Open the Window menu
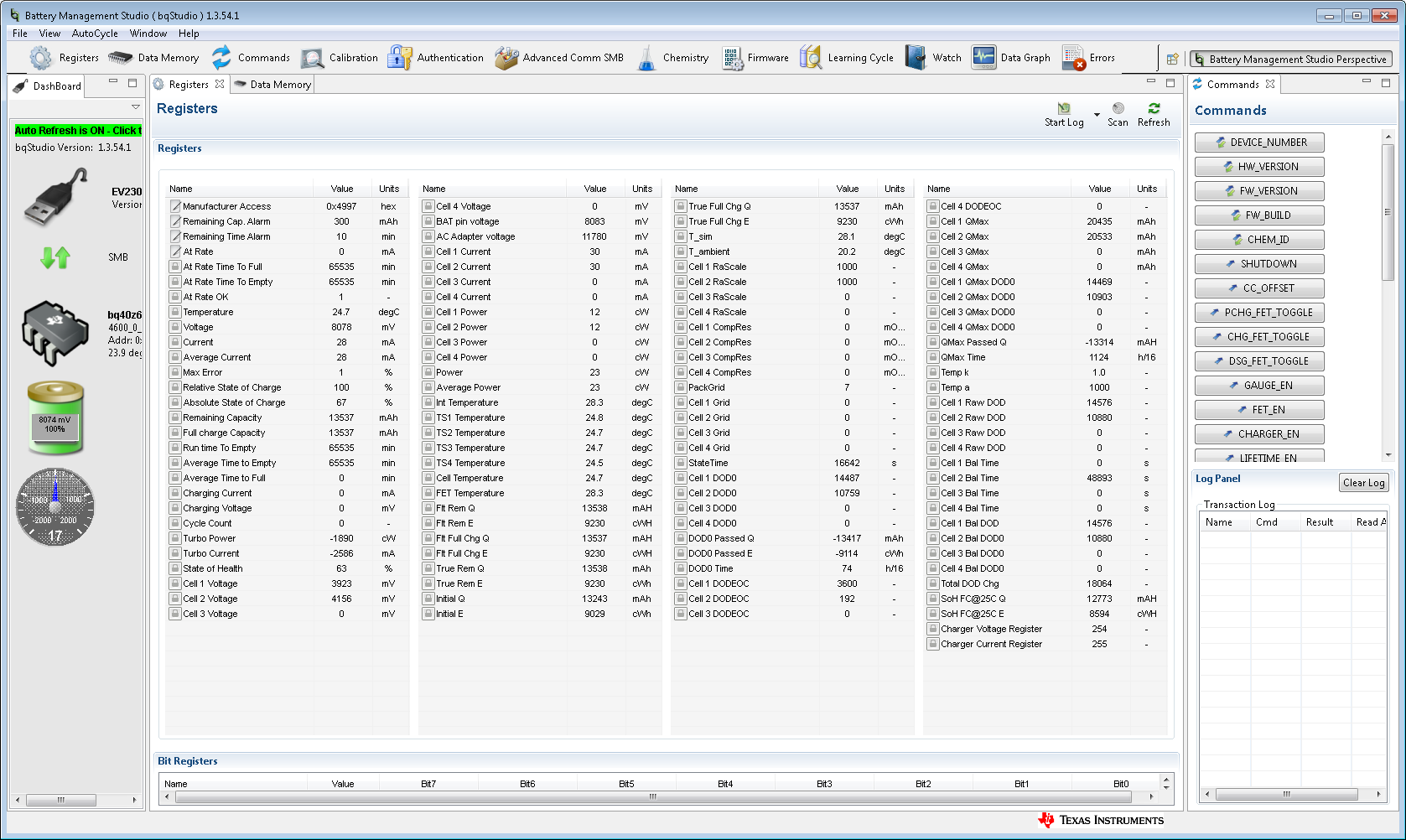The width and height of the screenshot is (1406, 840). (x=148, y=34)
